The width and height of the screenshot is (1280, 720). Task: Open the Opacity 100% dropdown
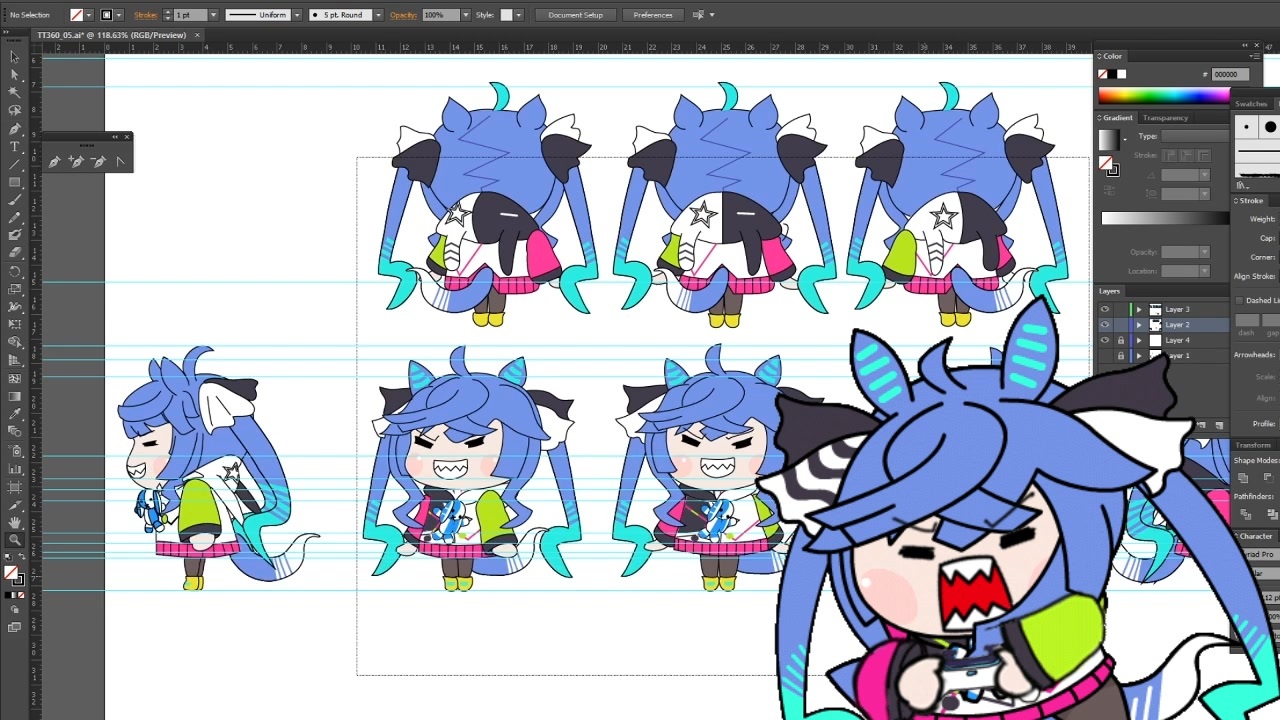[465, 15]
